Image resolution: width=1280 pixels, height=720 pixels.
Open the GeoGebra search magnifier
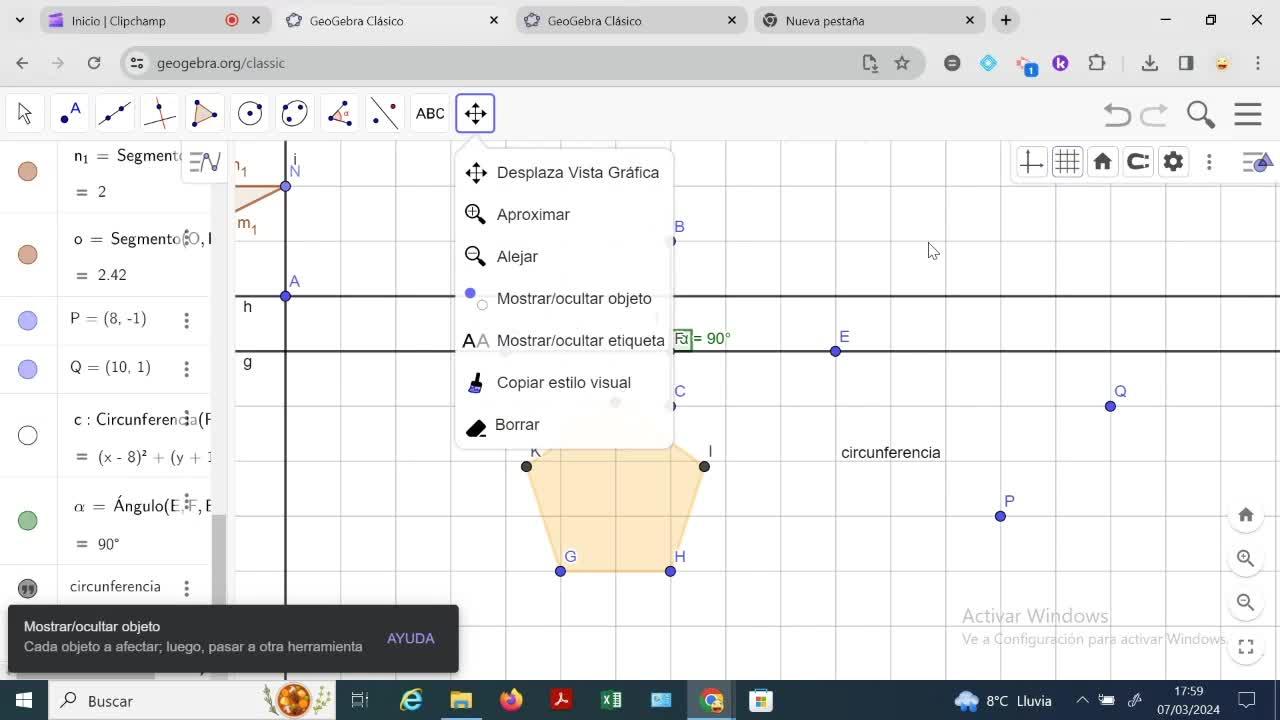click(1201, 115)
